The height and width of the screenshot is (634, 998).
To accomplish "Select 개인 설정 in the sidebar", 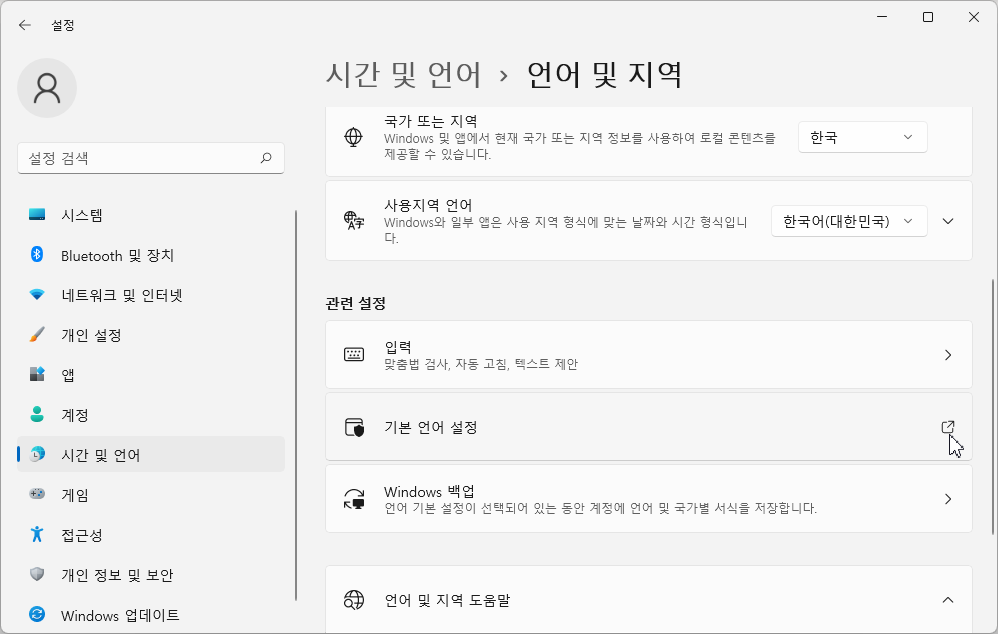I will (x=151, y=335).
